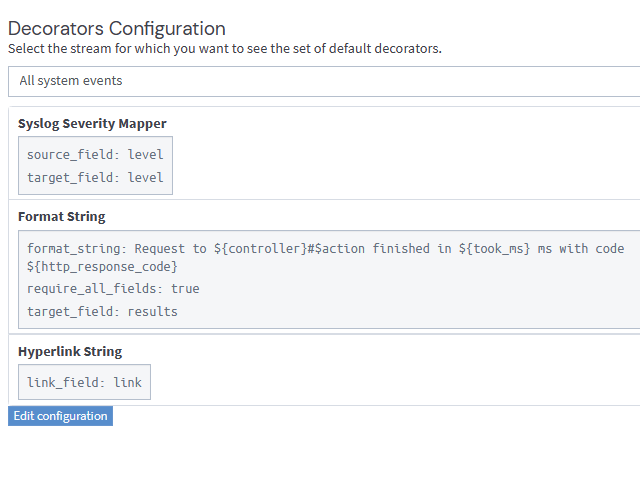
Task: Click the Decorators Configuration heading
Action: 117,29
